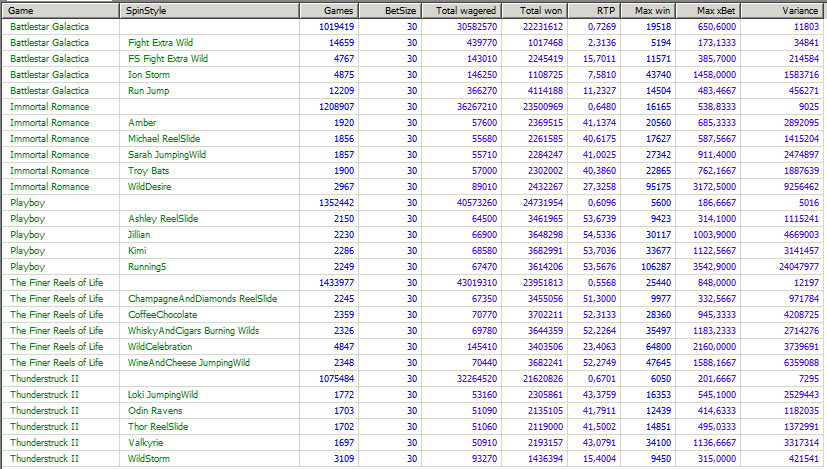Click the BetSize column header
This screenshot has height=469, width=827.
pyautogui.click(x=390, y=11)
